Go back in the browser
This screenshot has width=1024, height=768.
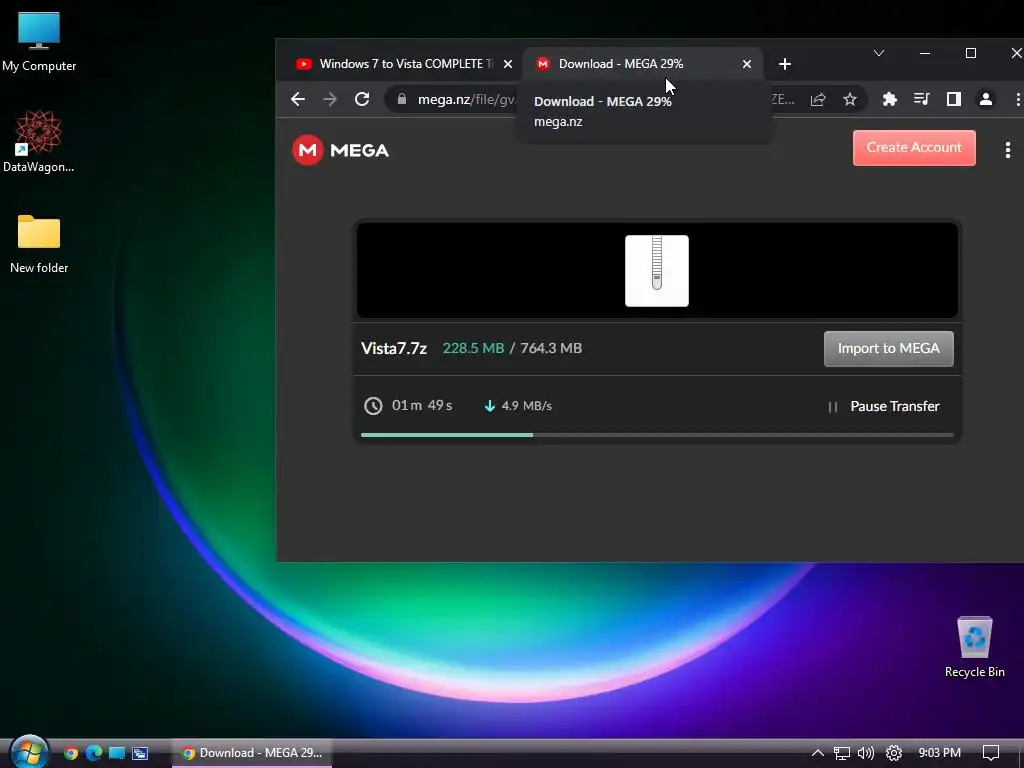(298, 99)
